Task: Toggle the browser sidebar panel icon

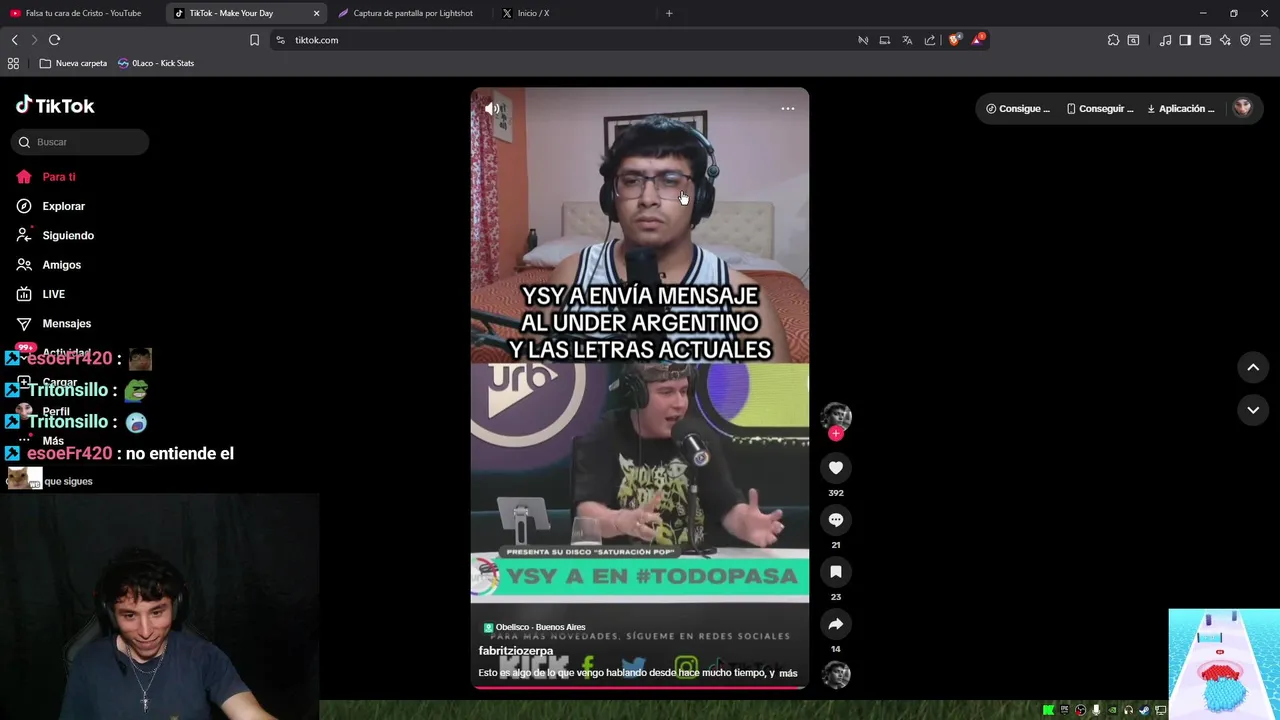Action: (1185, 40)
